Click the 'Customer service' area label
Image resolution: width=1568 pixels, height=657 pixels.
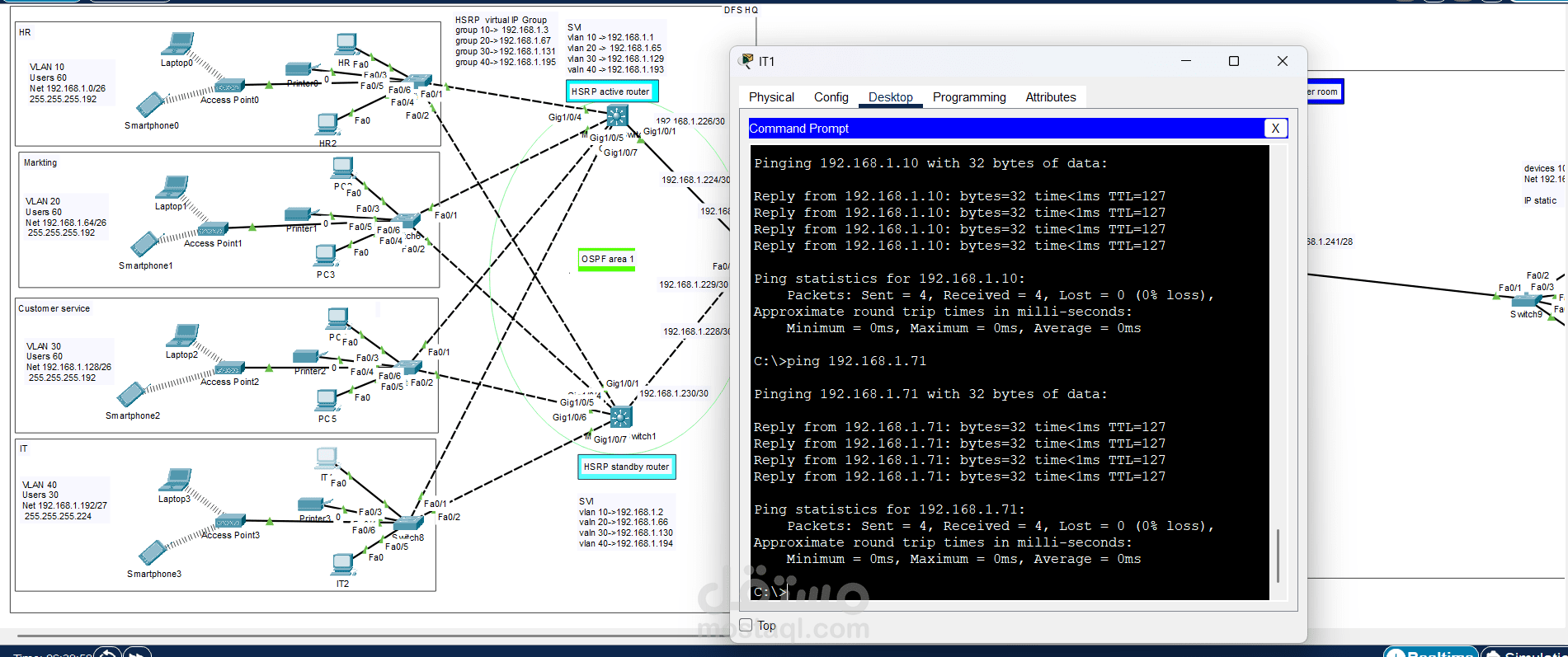pos(54,308)
